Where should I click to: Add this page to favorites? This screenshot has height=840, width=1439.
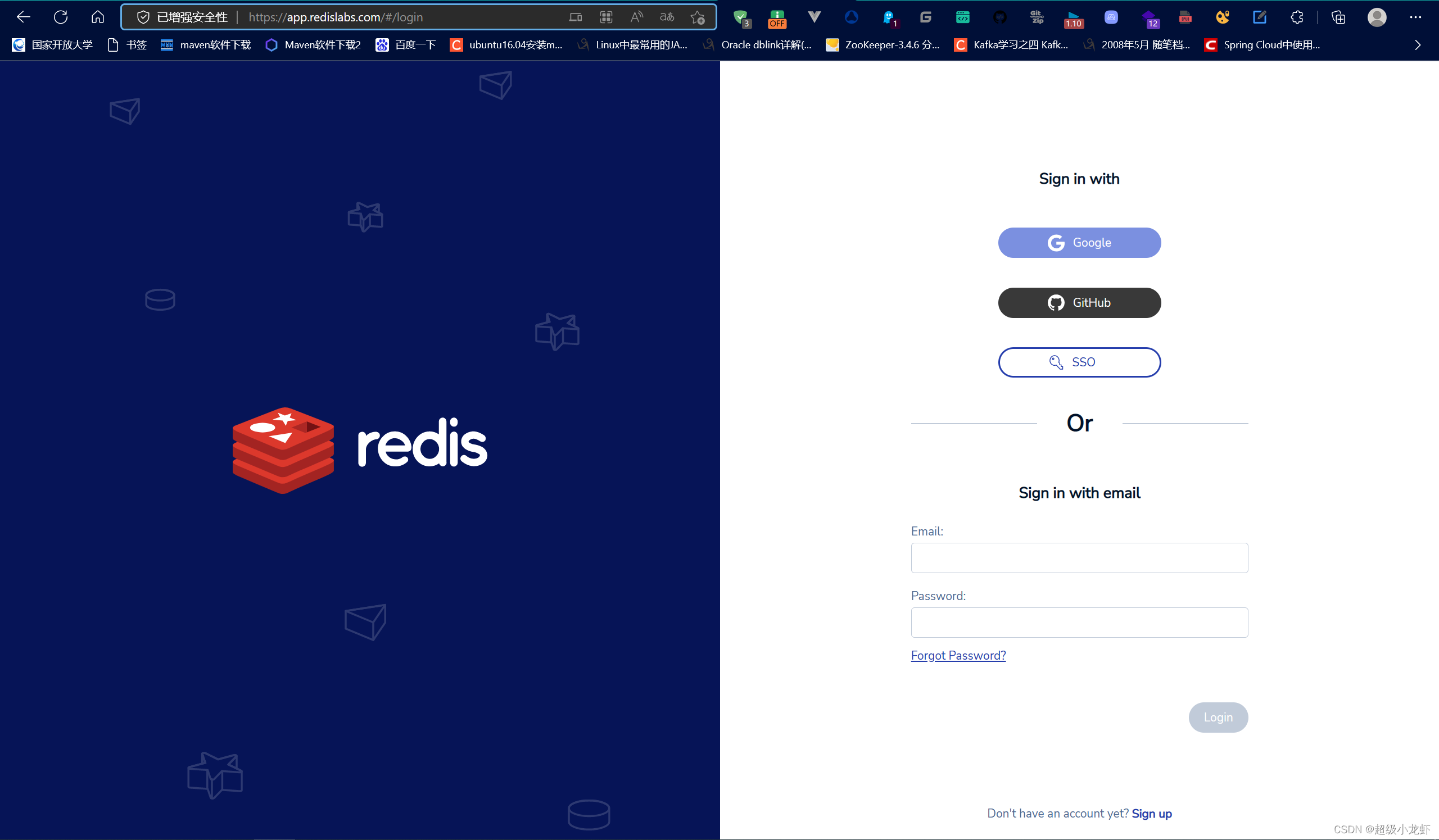tap(696, 17)
